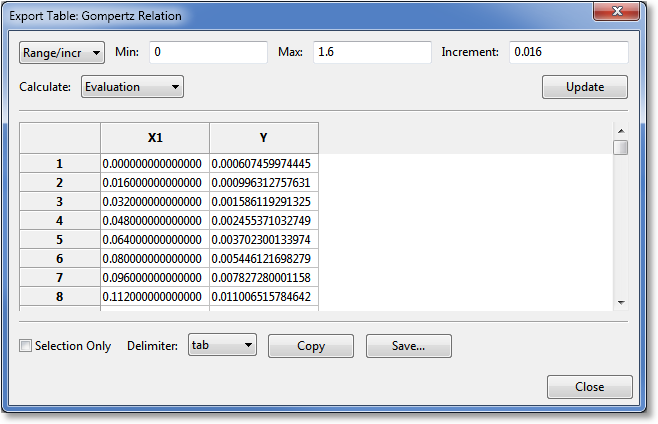Click Y value 0.007827280001158
This screenshot has width=658, height=424.
tap(264, 277)
